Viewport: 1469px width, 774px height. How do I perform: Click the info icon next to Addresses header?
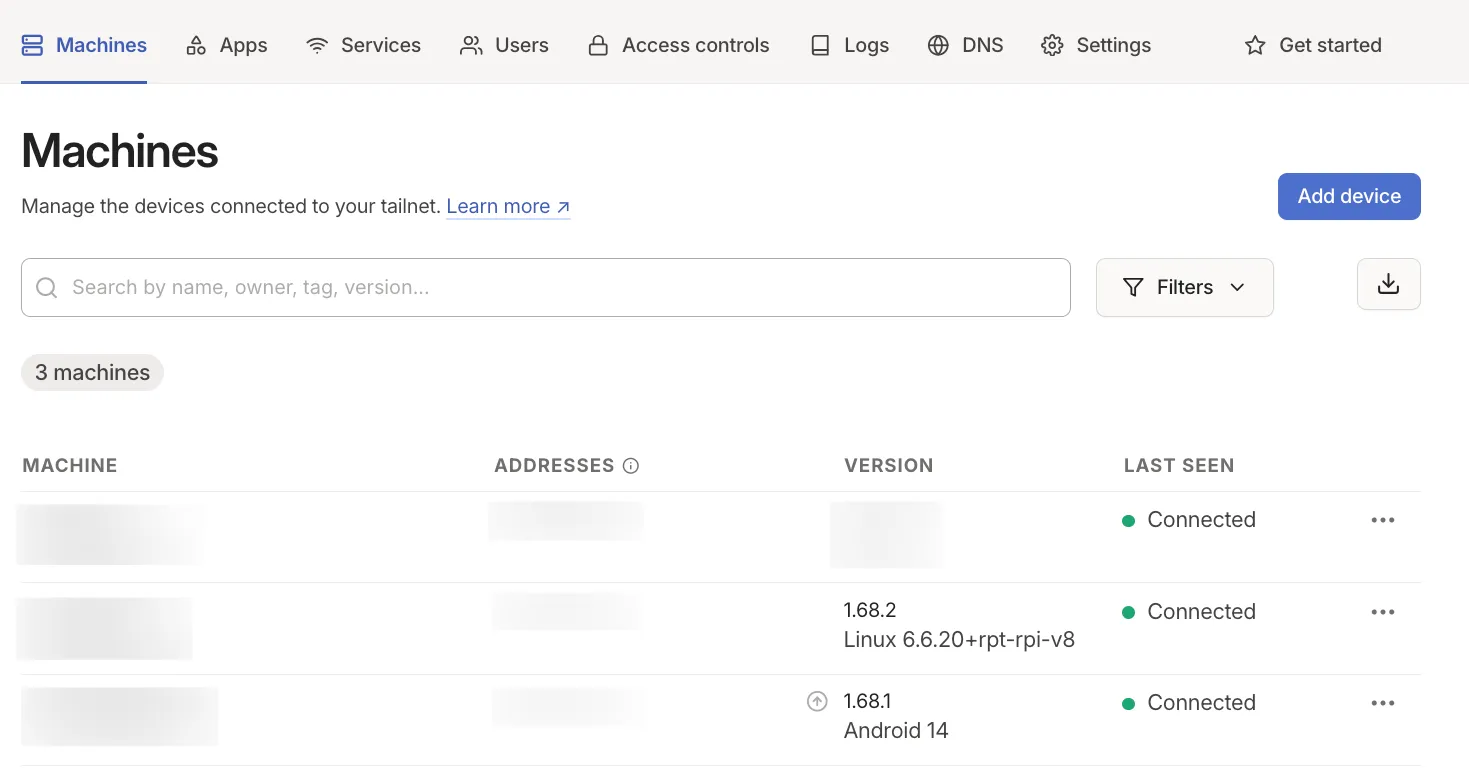coord(631,464)
